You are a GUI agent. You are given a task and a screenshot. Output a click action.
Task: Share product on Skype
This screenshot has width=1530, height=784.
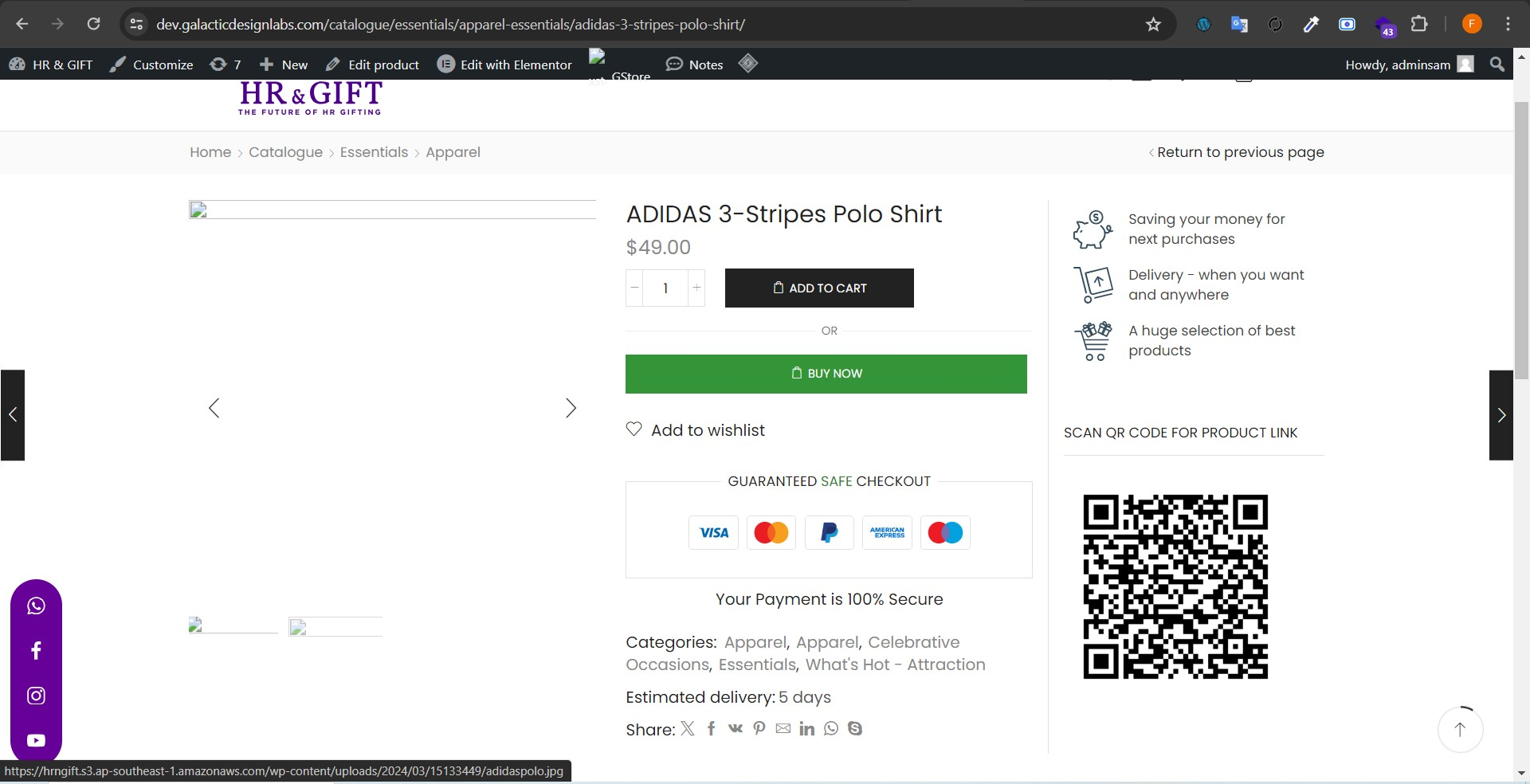click(x=855, y=728)
